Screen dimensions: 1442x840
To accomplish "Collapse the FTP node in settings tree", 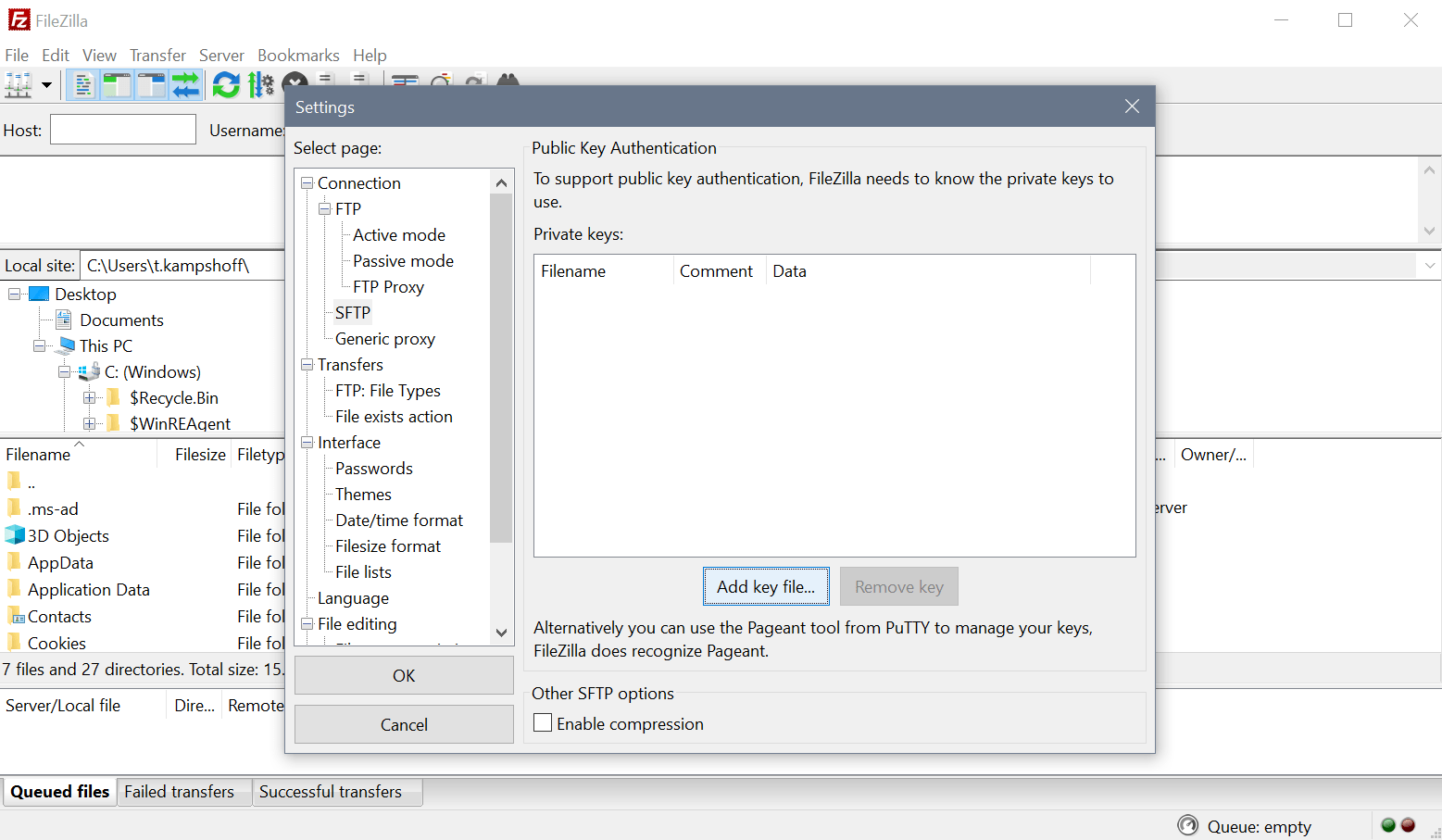I will (325, 209).
